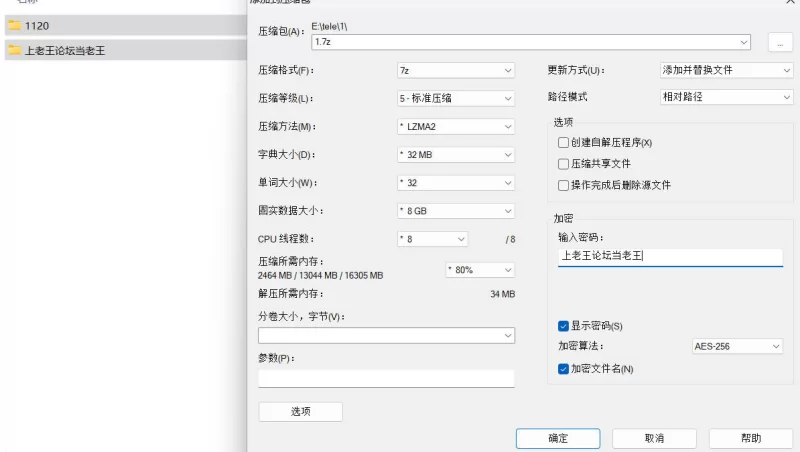Expand the 压缩等级 dropdown
800x452 pixels.
pyautogui.click(x=455, y=99)
